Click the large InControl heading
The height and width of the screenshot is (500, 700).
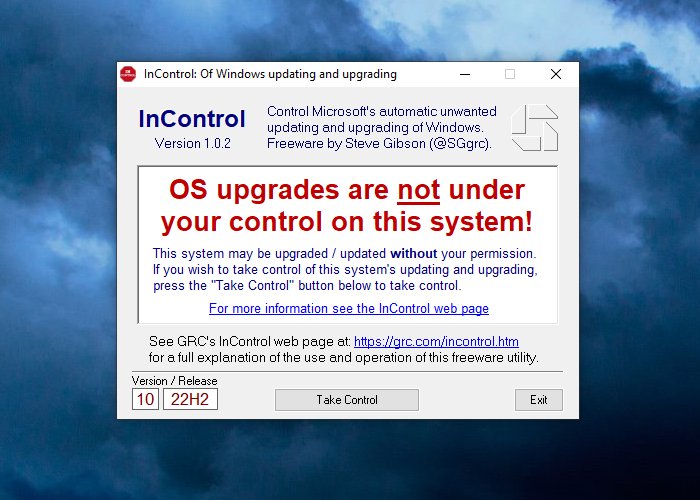pyautogui.click(x=192, y=119)
